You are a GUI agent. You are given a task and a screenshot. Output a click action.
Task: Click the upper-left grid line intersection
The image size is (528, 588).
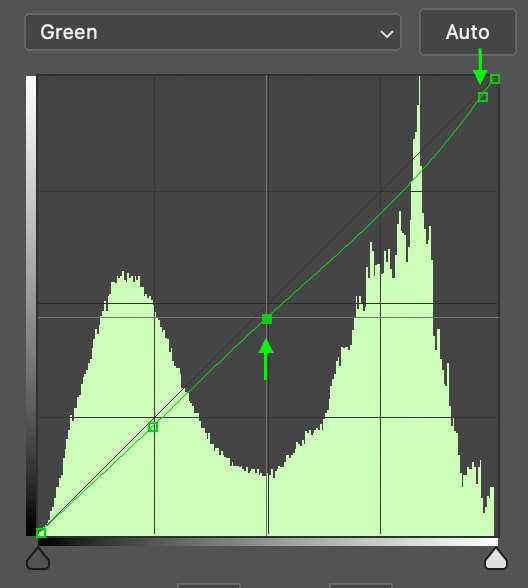tap(154, 191)
